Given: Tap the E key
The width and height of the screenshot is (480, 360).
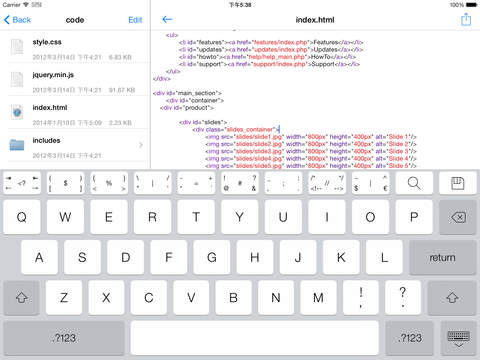Looking at the screenshot, I should click(x=109, y=217).
